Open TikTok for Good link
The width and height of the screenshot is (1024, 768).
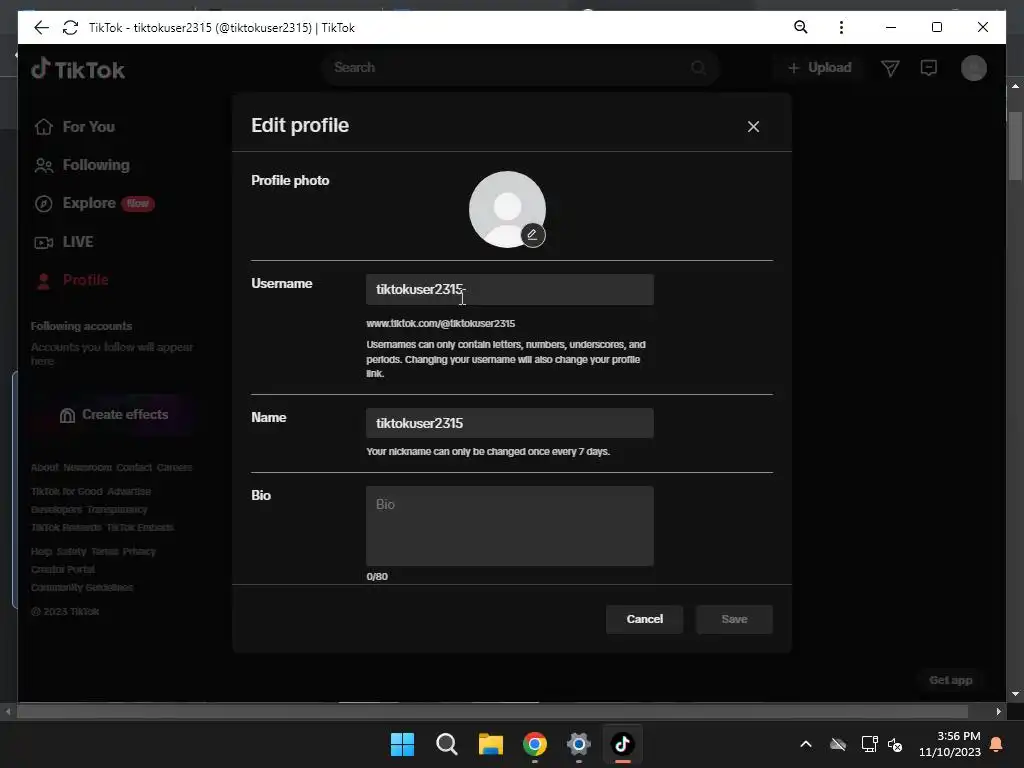pyautogui.click(x=67, y=491)
